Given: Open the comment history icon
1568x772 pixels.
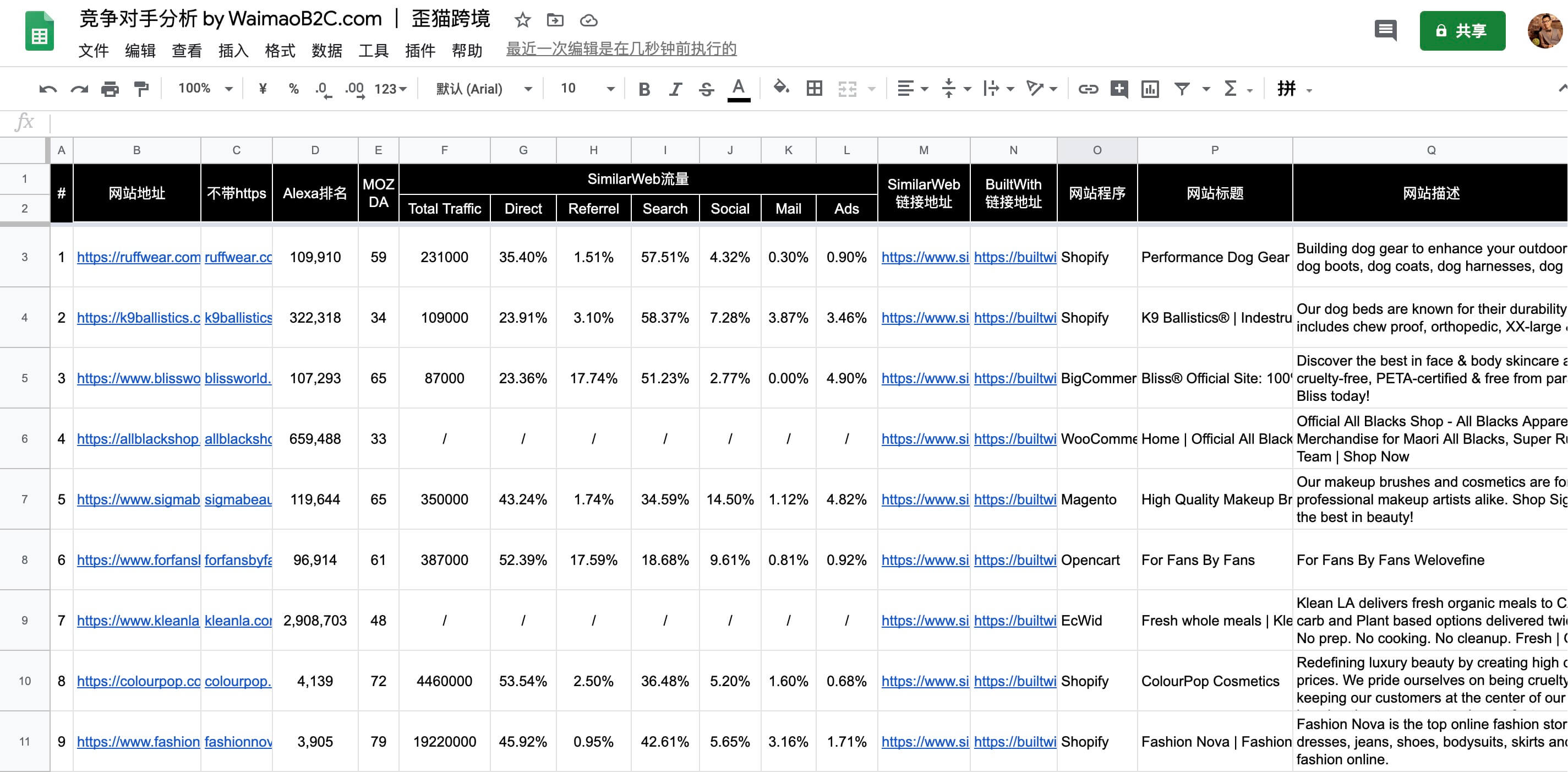Looking at the screenshot, I should [1385, 30].
